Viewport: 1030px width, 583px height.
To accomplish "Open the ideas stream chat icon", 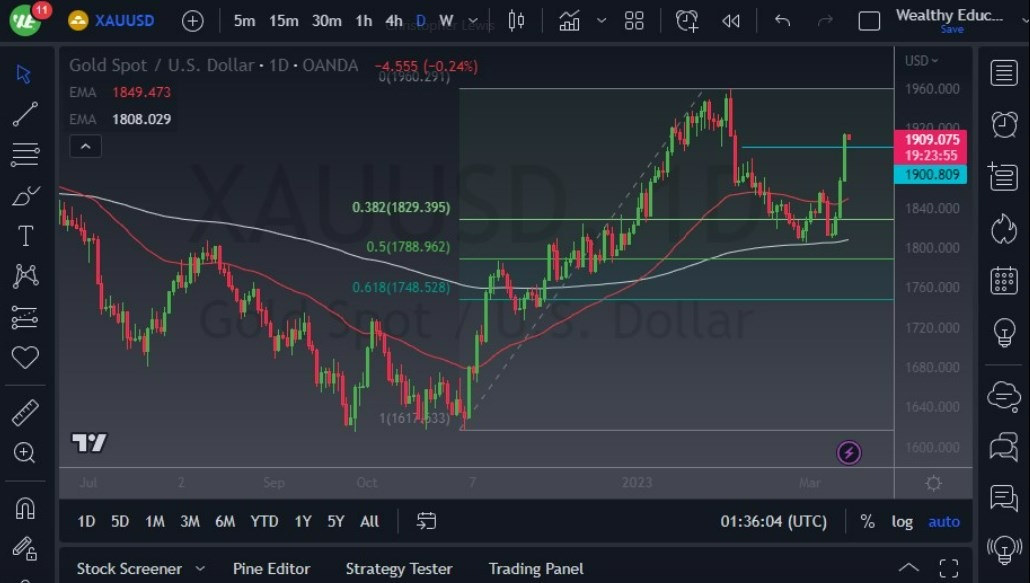I will pyautogui.click(x=1004, y=498).
